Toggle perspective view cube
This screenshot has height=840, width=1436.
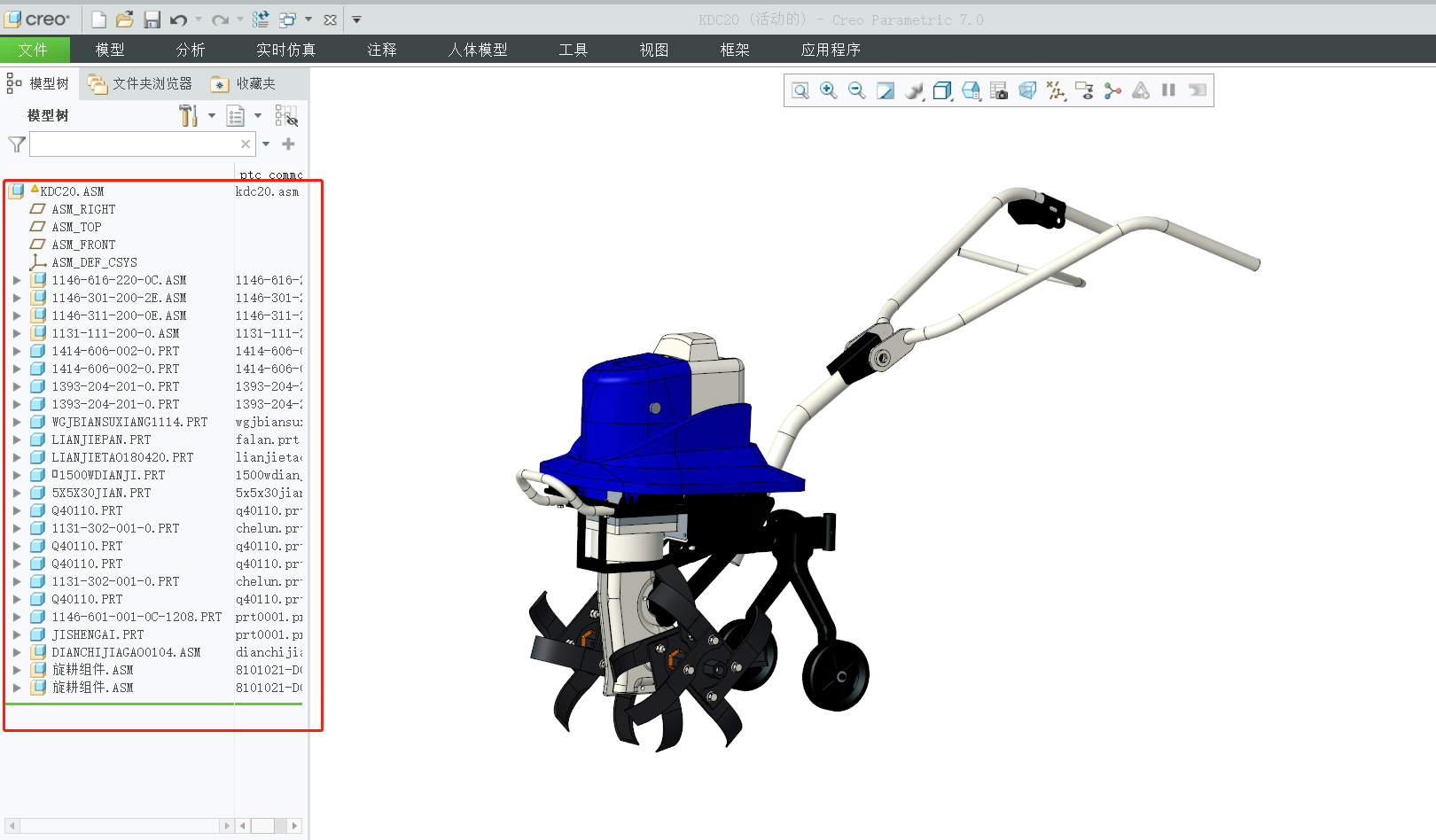point(1027,90)
